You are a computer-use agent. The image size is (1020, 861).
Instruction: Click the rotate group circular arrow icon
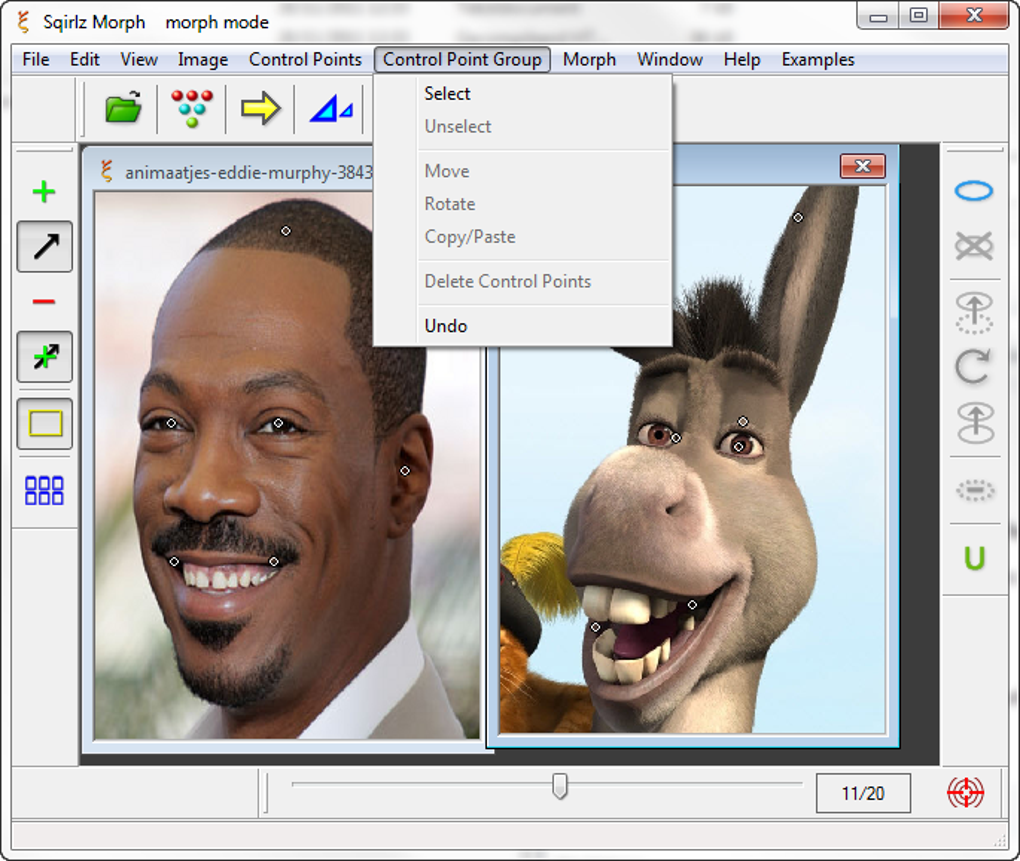[x=974, y=367]
